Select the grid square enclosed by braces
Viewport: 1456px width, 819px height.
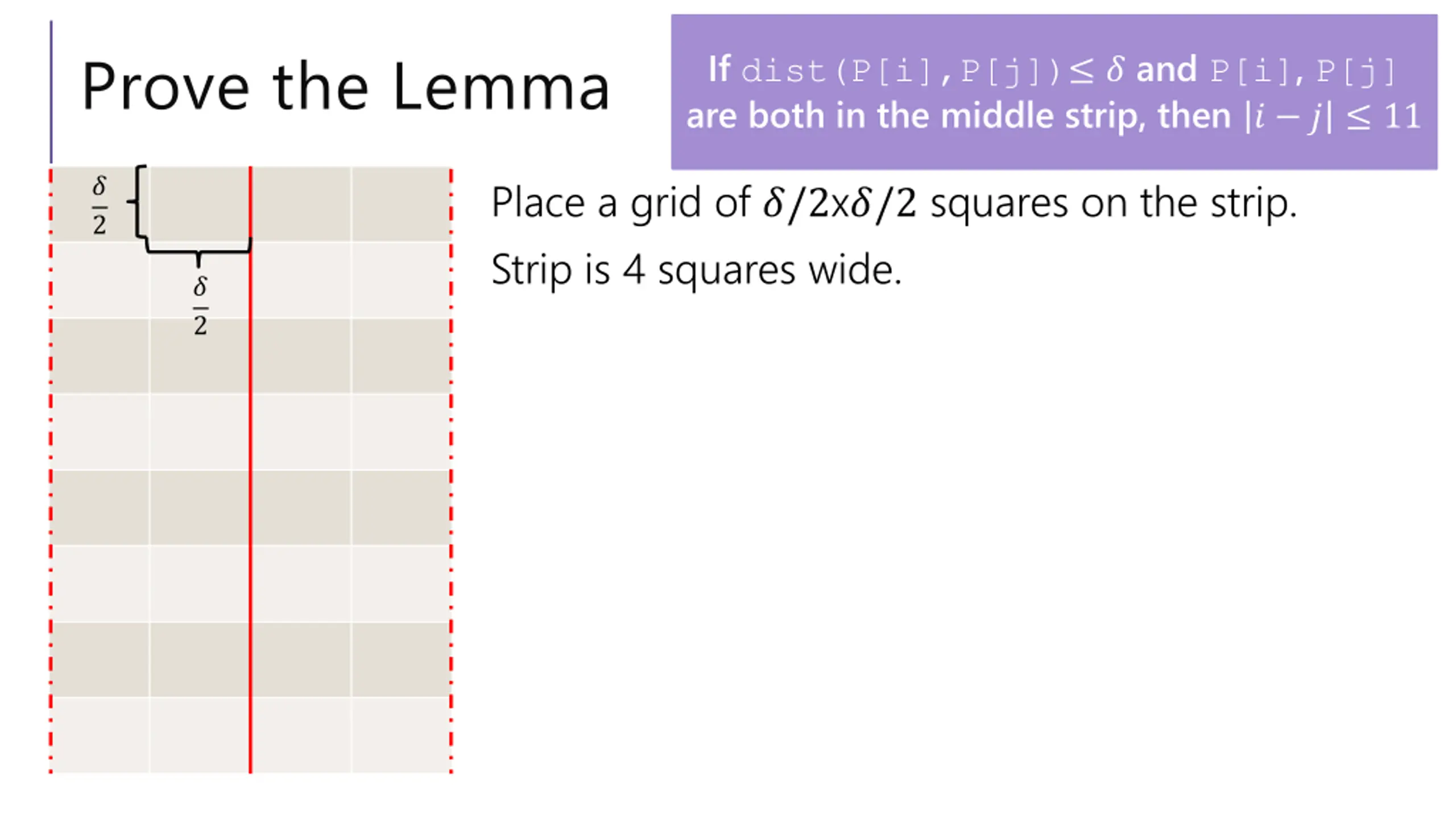click(200, 204)
